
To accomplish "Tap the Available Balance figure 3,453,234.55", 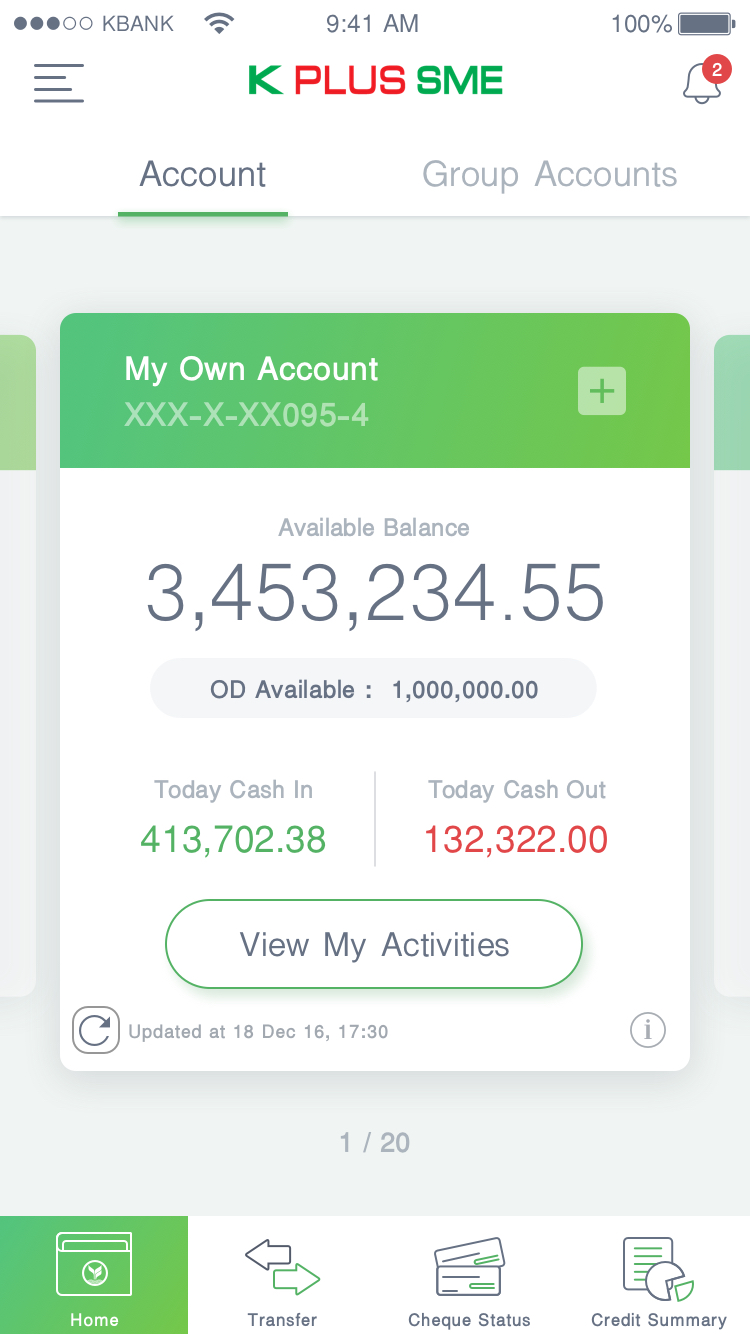I will 375,593.
